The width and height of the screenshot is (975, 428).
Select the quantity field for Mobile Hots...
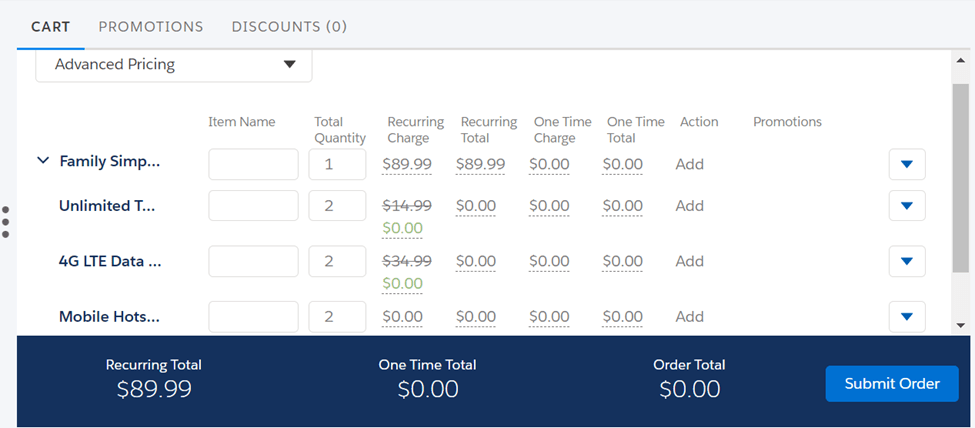tap(337, 317)
